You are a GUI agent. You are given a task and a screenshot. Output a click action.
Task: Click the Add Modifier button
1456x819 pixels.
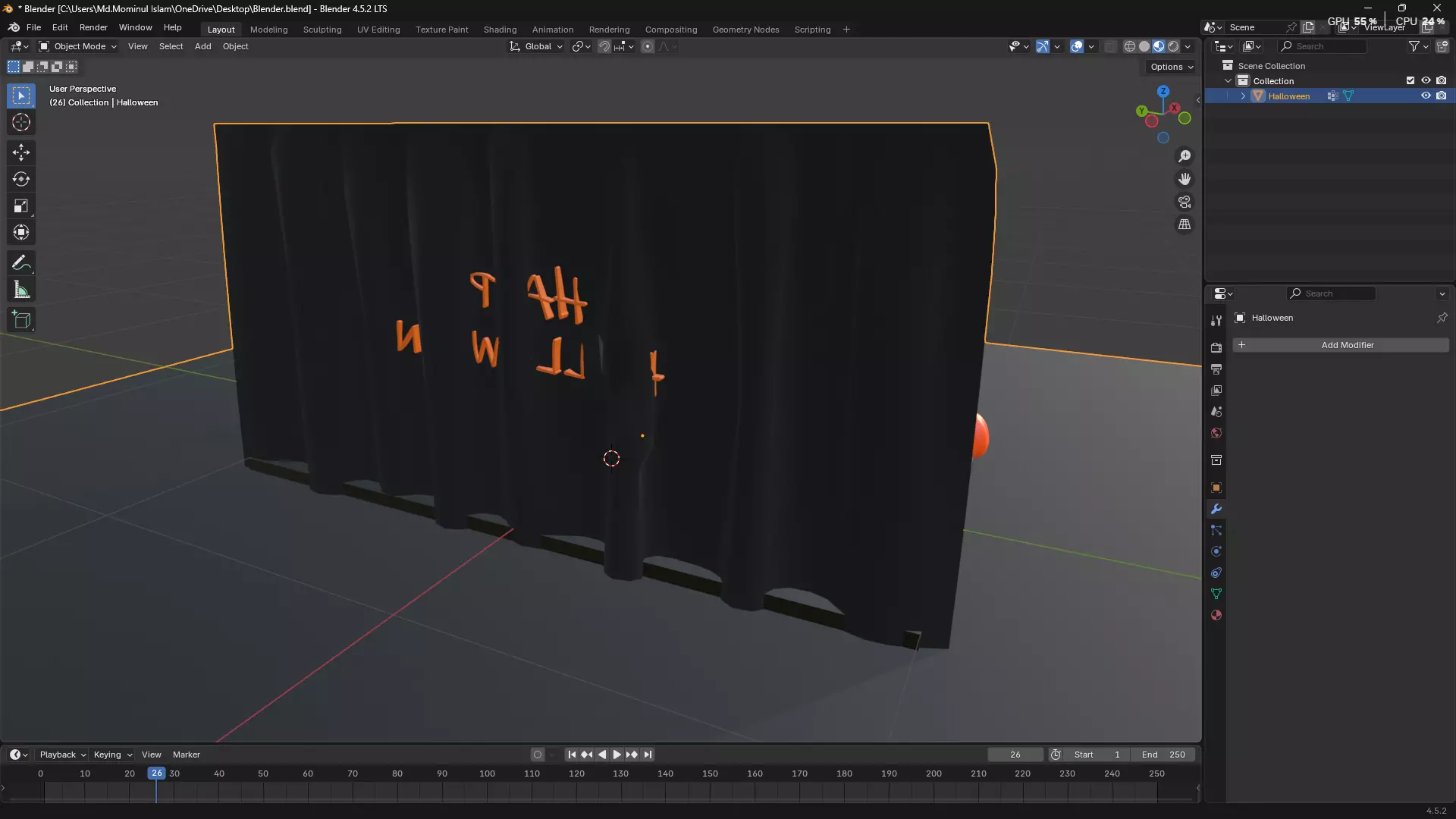(x=1341, y=345)
